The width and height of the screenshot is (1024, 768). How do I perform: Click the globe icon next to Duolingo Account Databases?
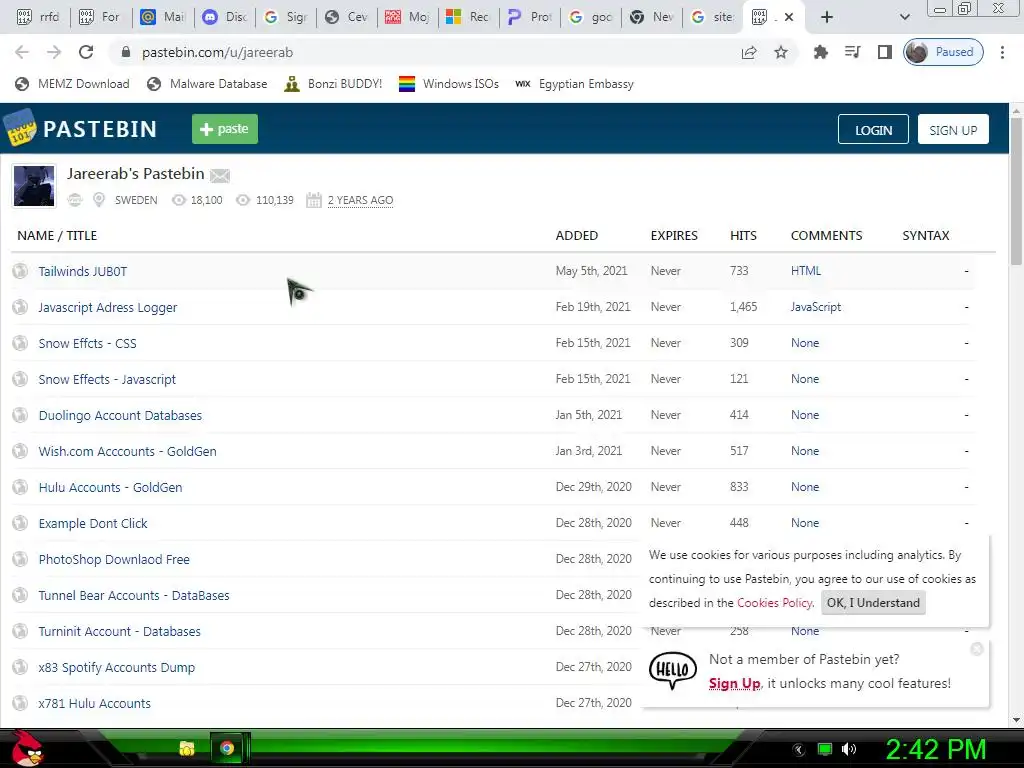coord(20,415)
